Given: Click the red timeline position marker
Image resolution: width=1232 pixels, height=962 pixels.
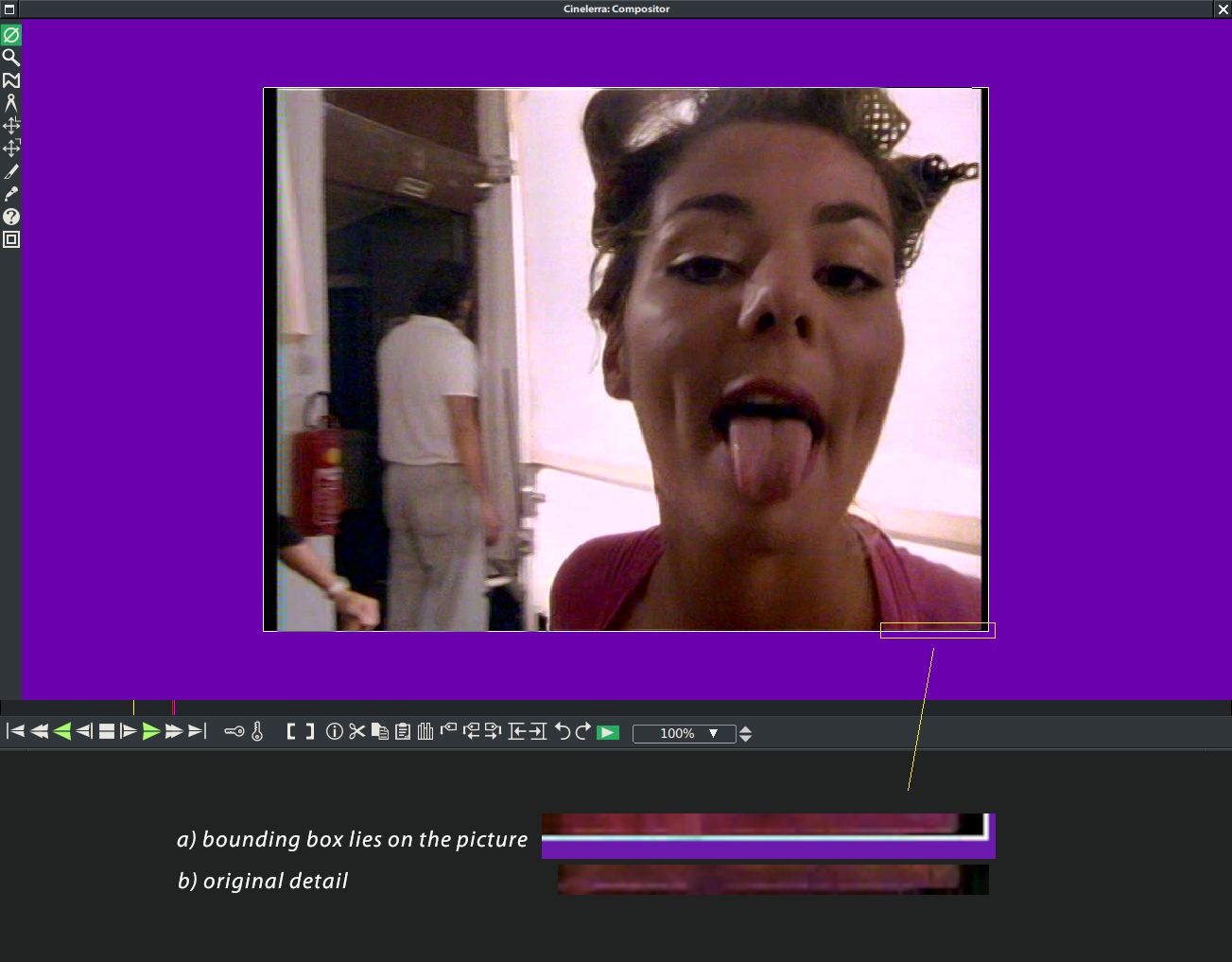Looking at the screenshot, I should (x=173, y=708).
